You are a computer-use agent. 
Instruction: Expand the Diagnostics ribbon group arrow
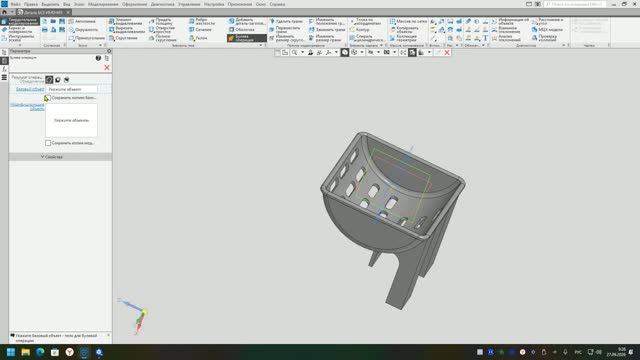pos(563,45)
